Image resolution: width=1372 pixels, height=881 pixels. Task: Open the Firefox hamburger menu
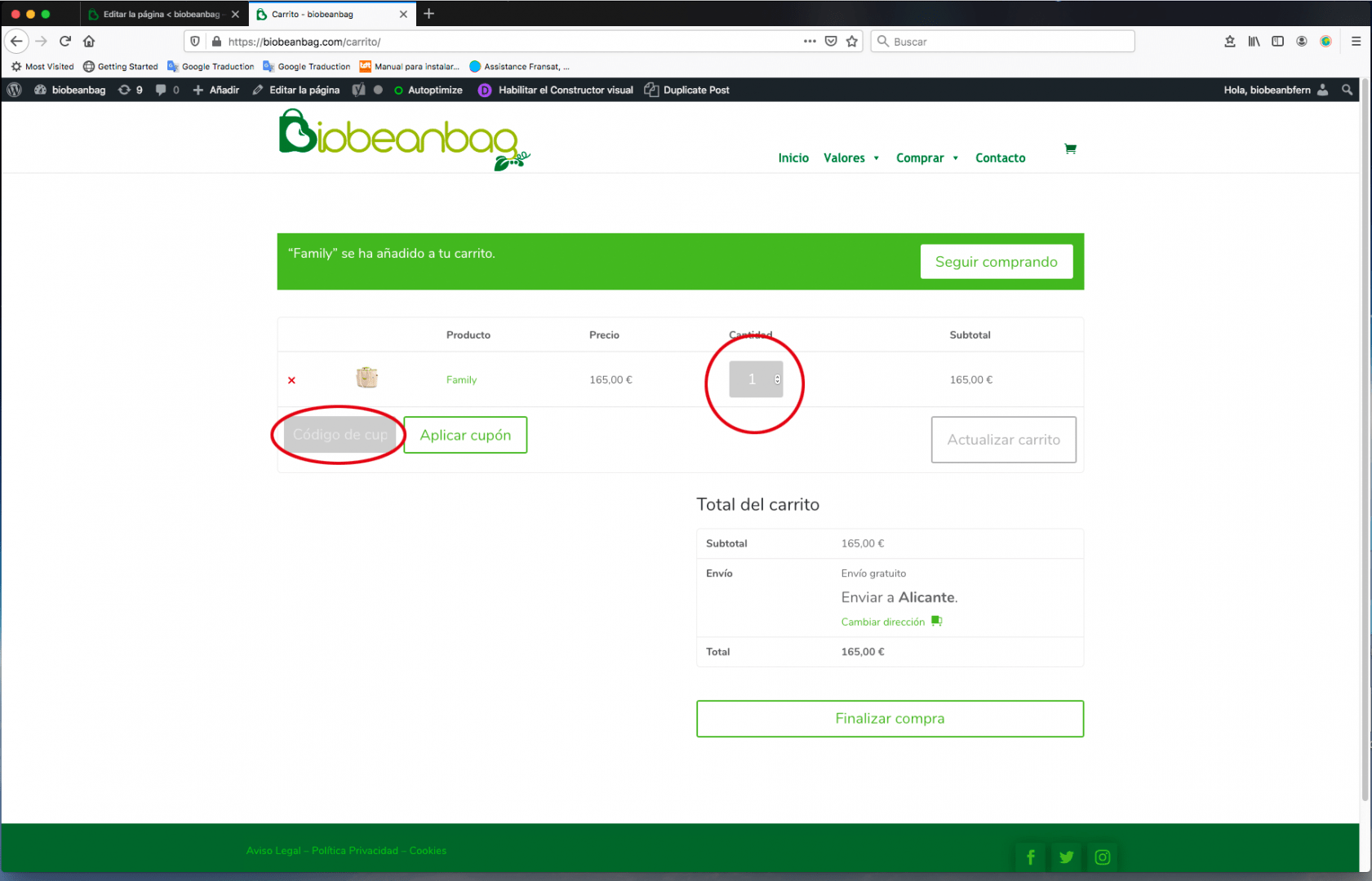[x=1356, y=41]
